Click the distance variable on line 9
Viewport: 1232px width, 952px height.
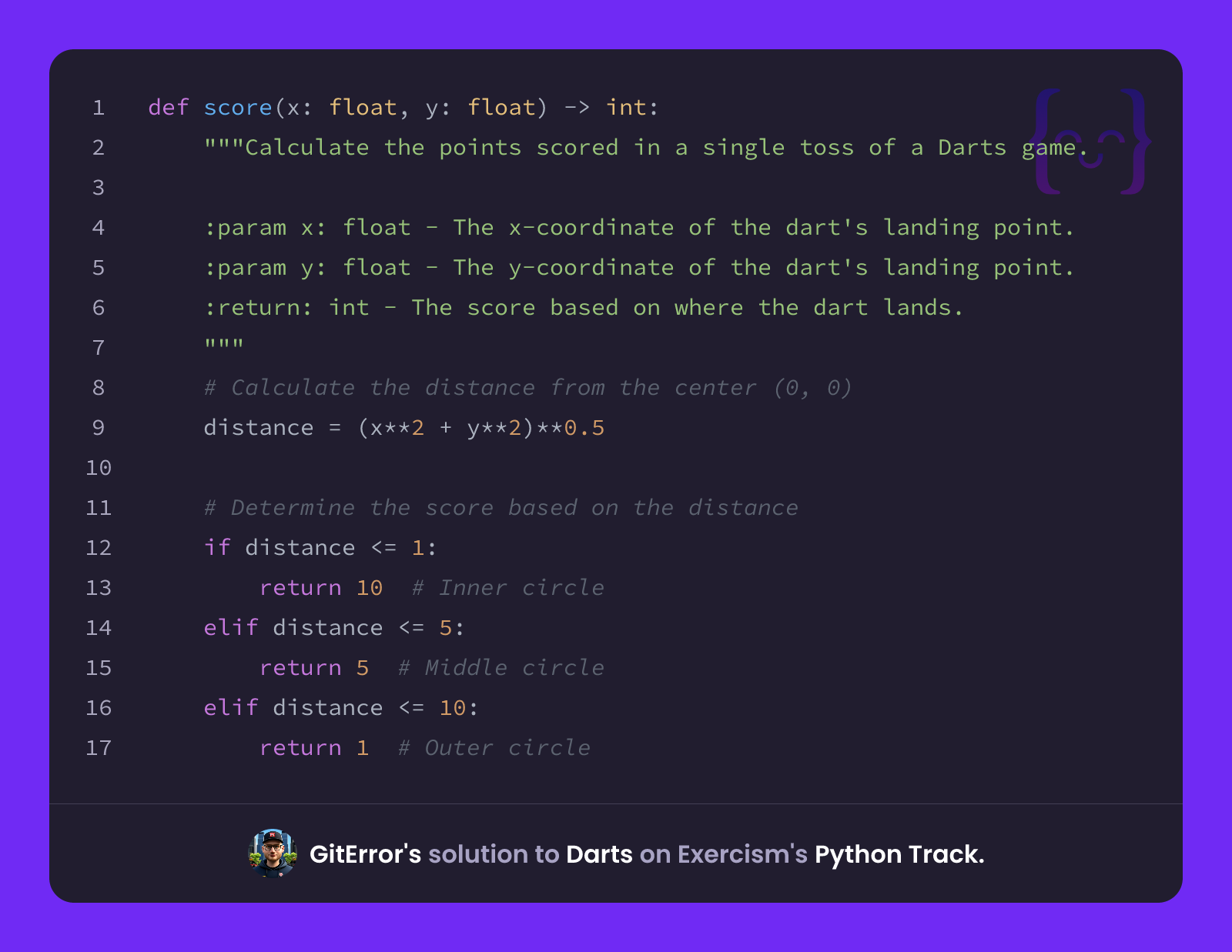259,428
